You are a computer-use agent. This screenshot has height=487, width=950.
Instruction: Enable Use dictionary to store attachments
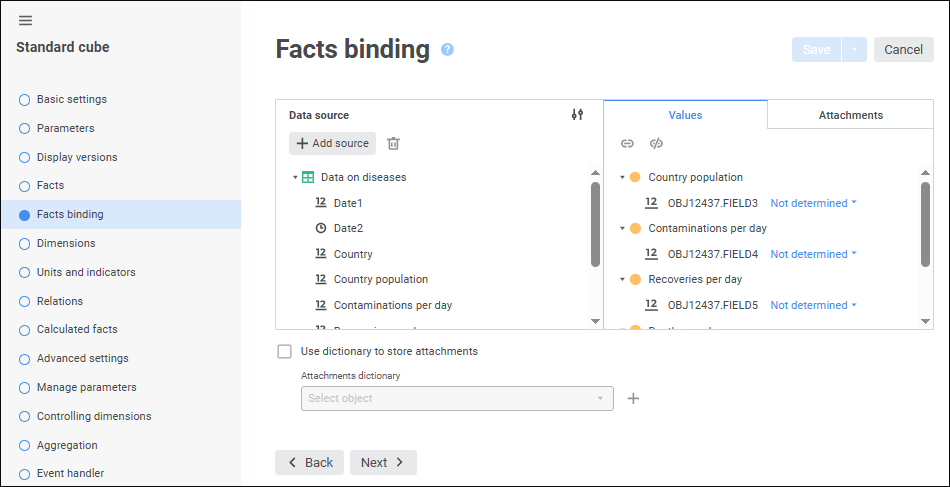pyautogui.click(x=285, y=351)
